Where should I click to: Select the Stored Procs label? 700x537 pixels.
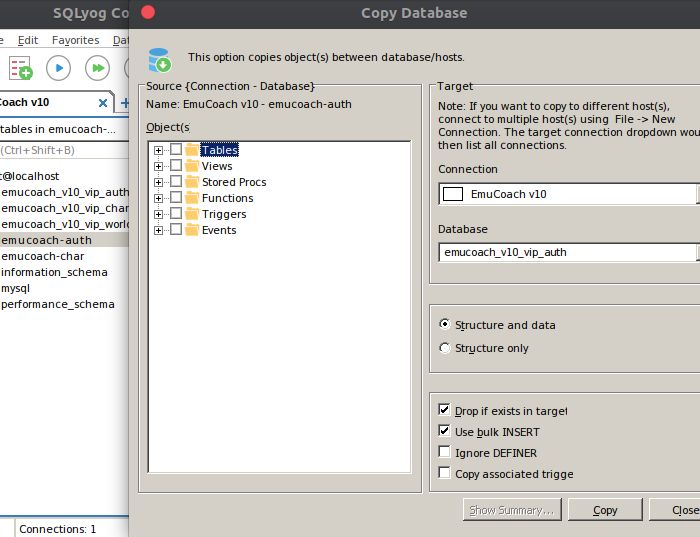(234, 182)
